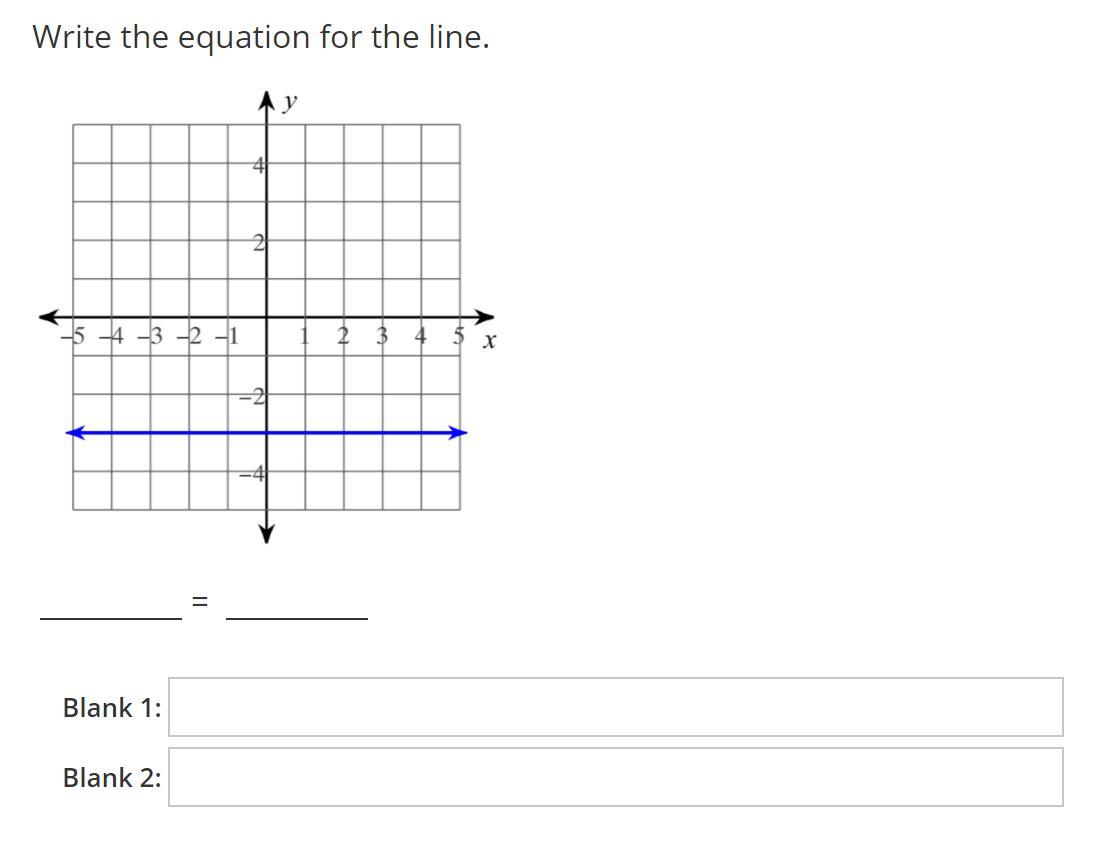This screenshot has width=1107, height=856.
Task: Click the blue line's left arrowhead
Action: click(x=75, y=432)
